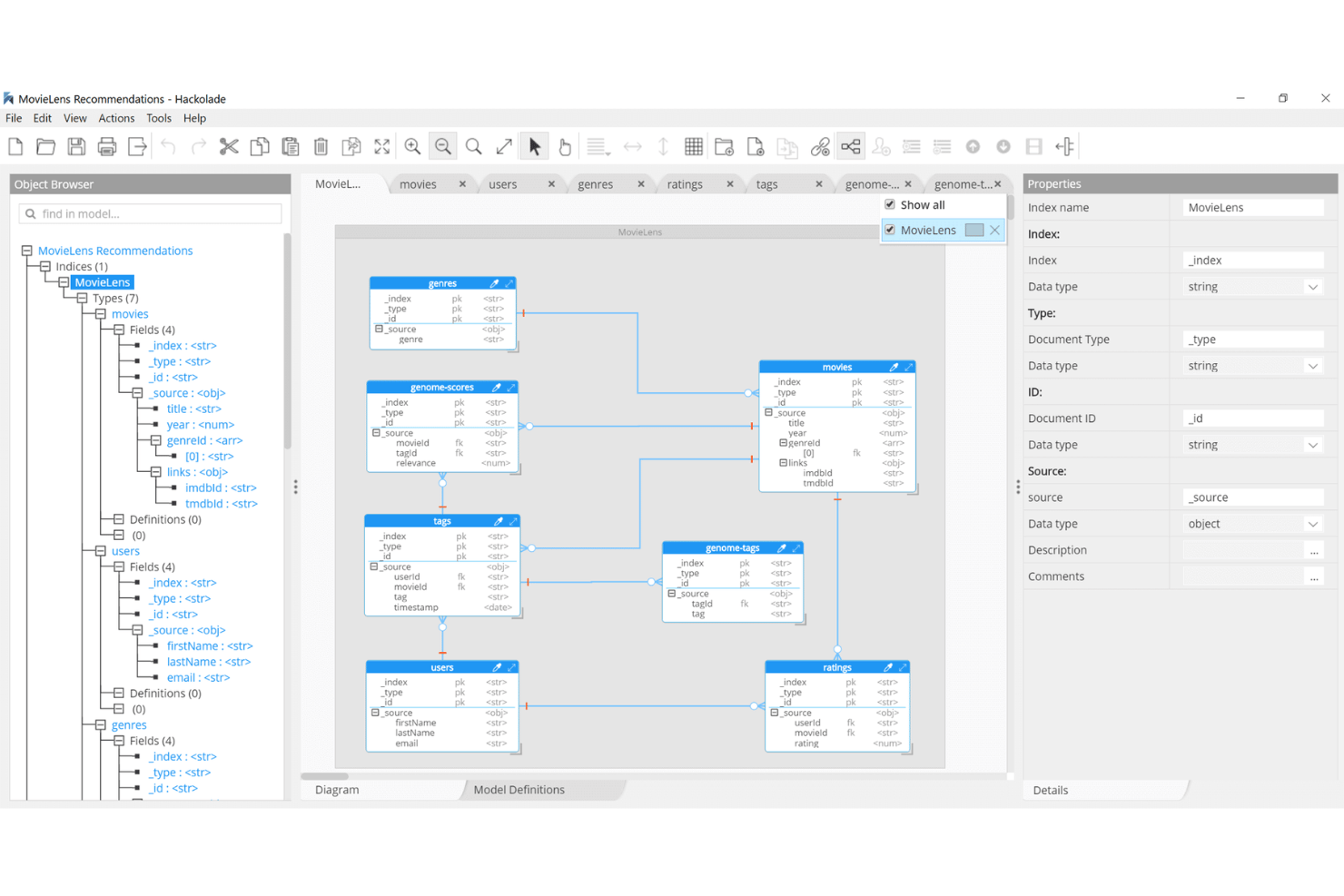Click the Copy toolbar icon
Screen dimensions: 1344x896
pos(260,146)
